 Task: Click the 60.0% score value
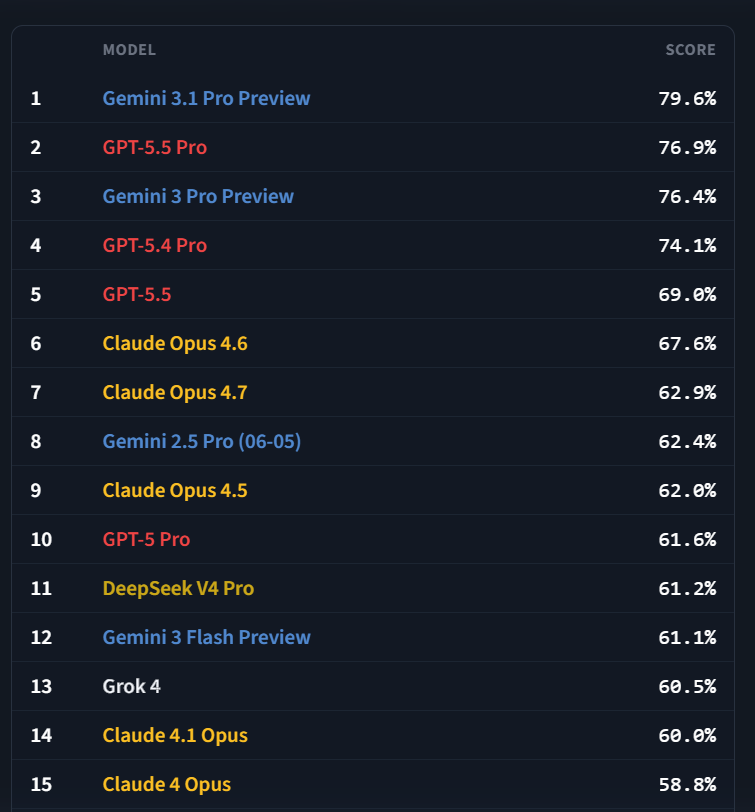point(687,736)
